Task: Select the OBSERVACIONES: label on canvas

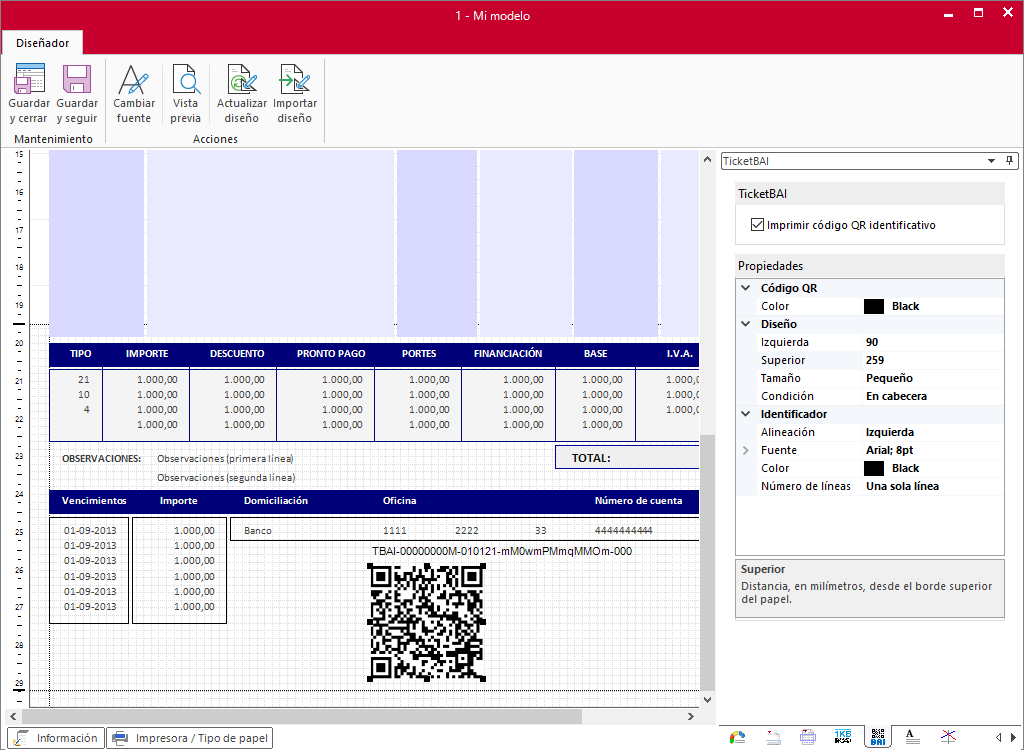Action: pos(101,459)
